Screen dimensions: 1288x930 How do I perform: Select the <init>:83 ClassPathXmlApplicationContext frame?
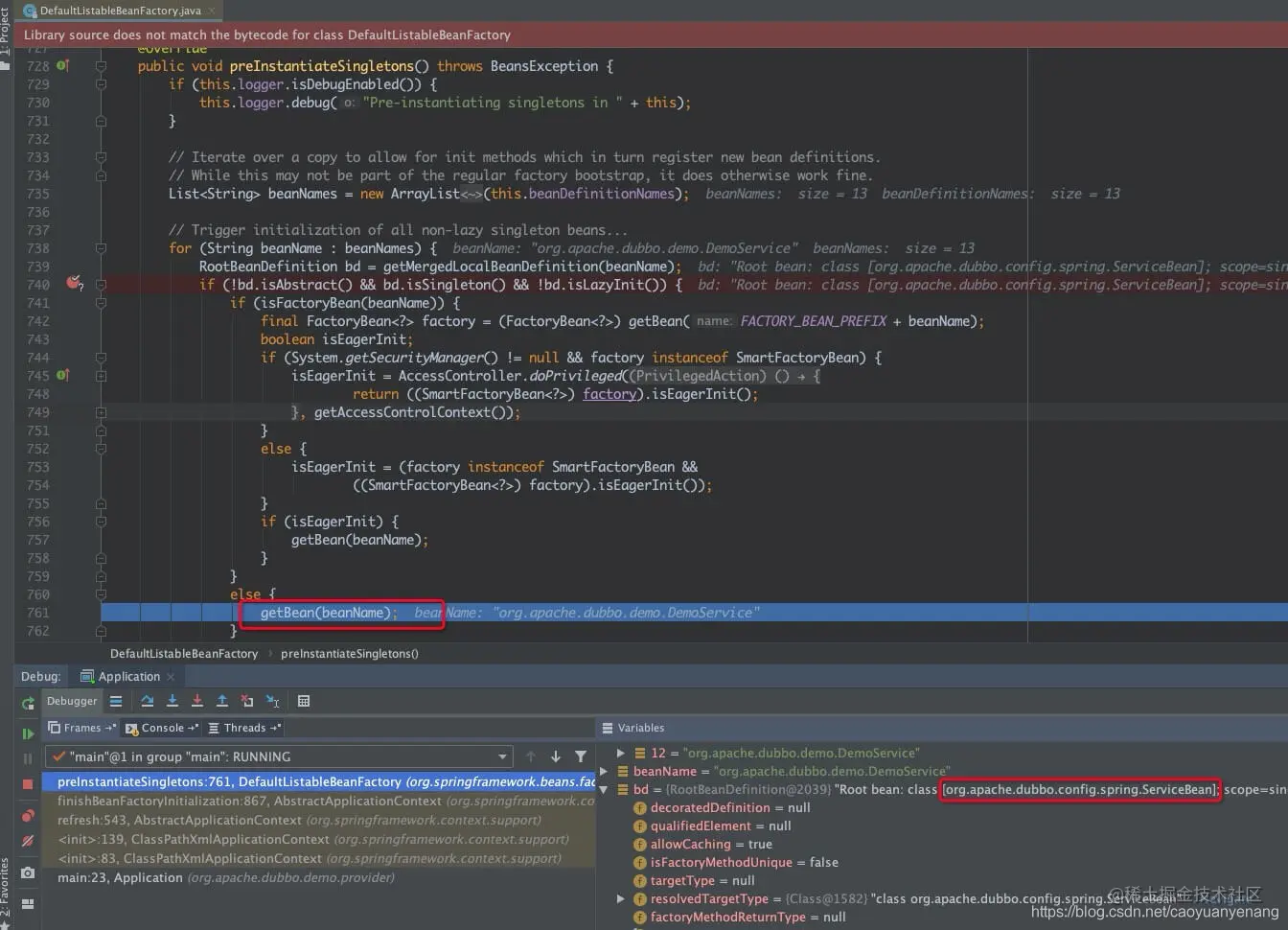[319, 859]
